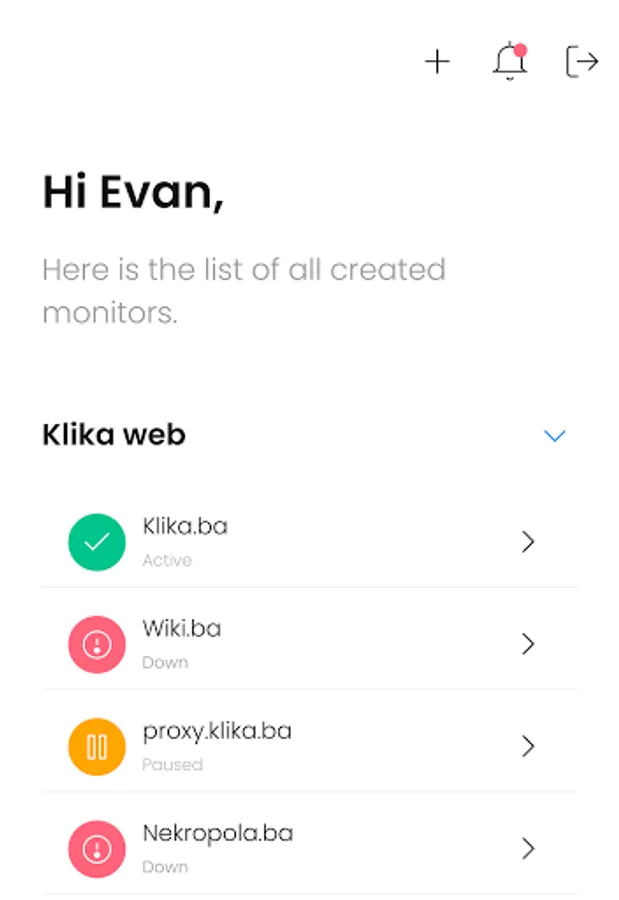The image size is (619, 900).
Task: Click the orange pause icon for proxy.klika.ba
Action: tap(97, 747)
